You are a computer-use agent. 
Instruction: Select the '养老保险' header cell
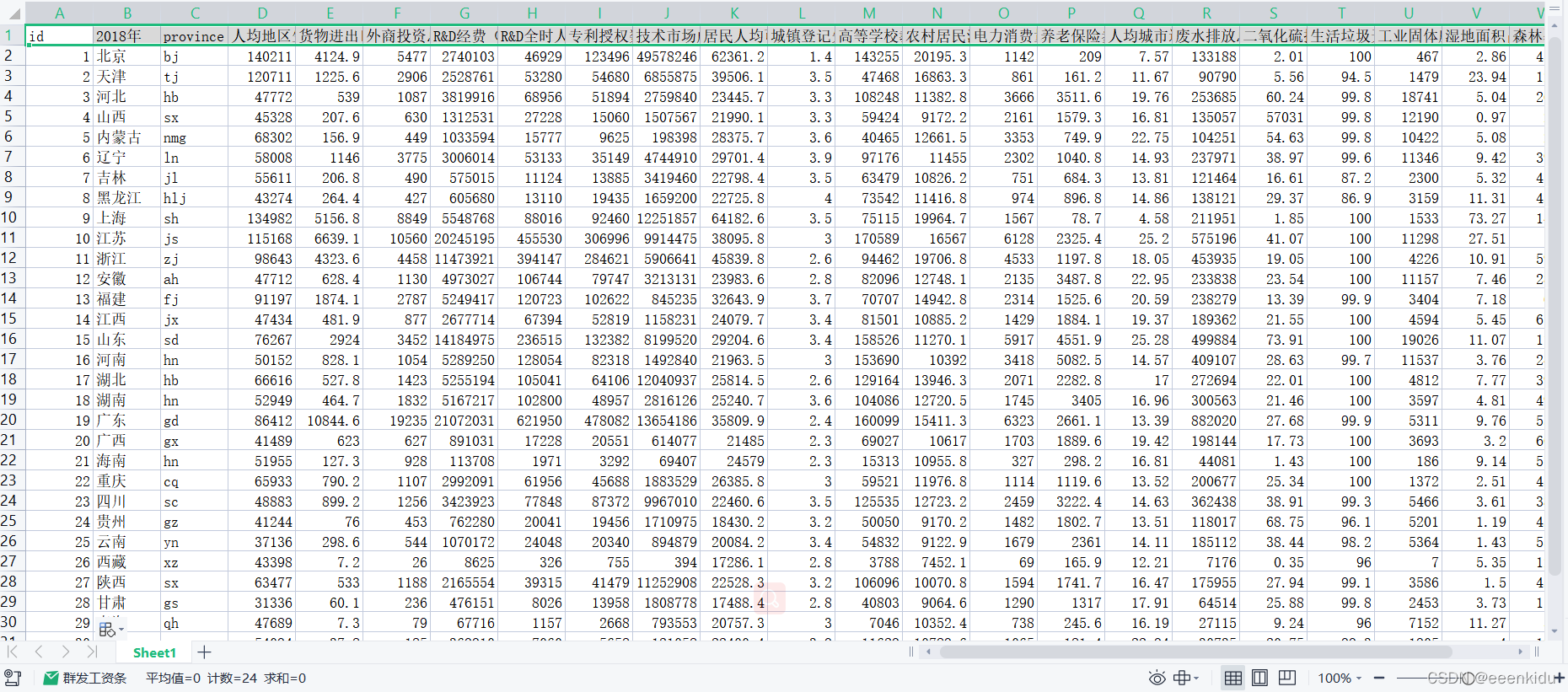tap(1071, 35)
